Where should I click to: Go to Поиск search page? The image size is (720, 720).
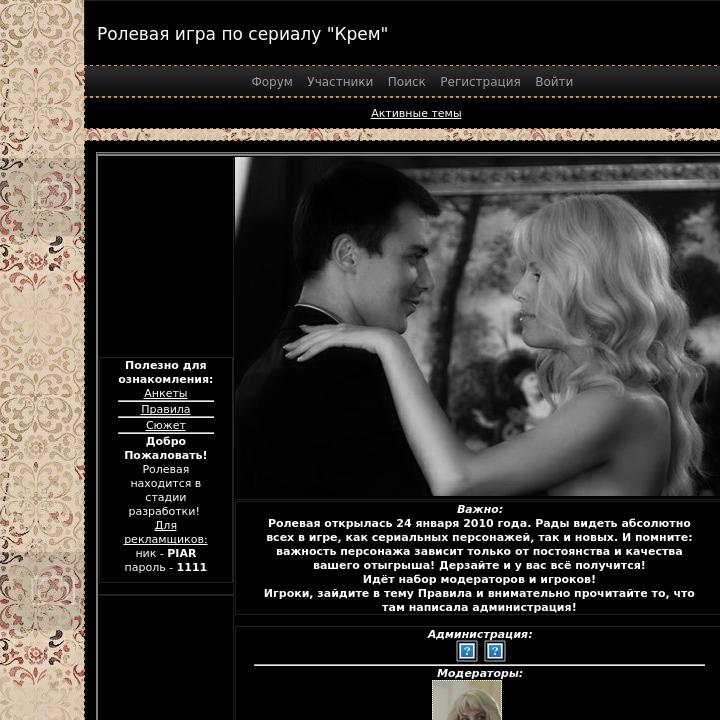click(406, 82)
